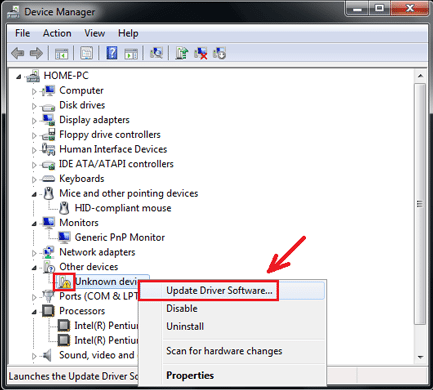433x390 pixels.
Task: Expand the Network adapters node
Action: point(34,253)
